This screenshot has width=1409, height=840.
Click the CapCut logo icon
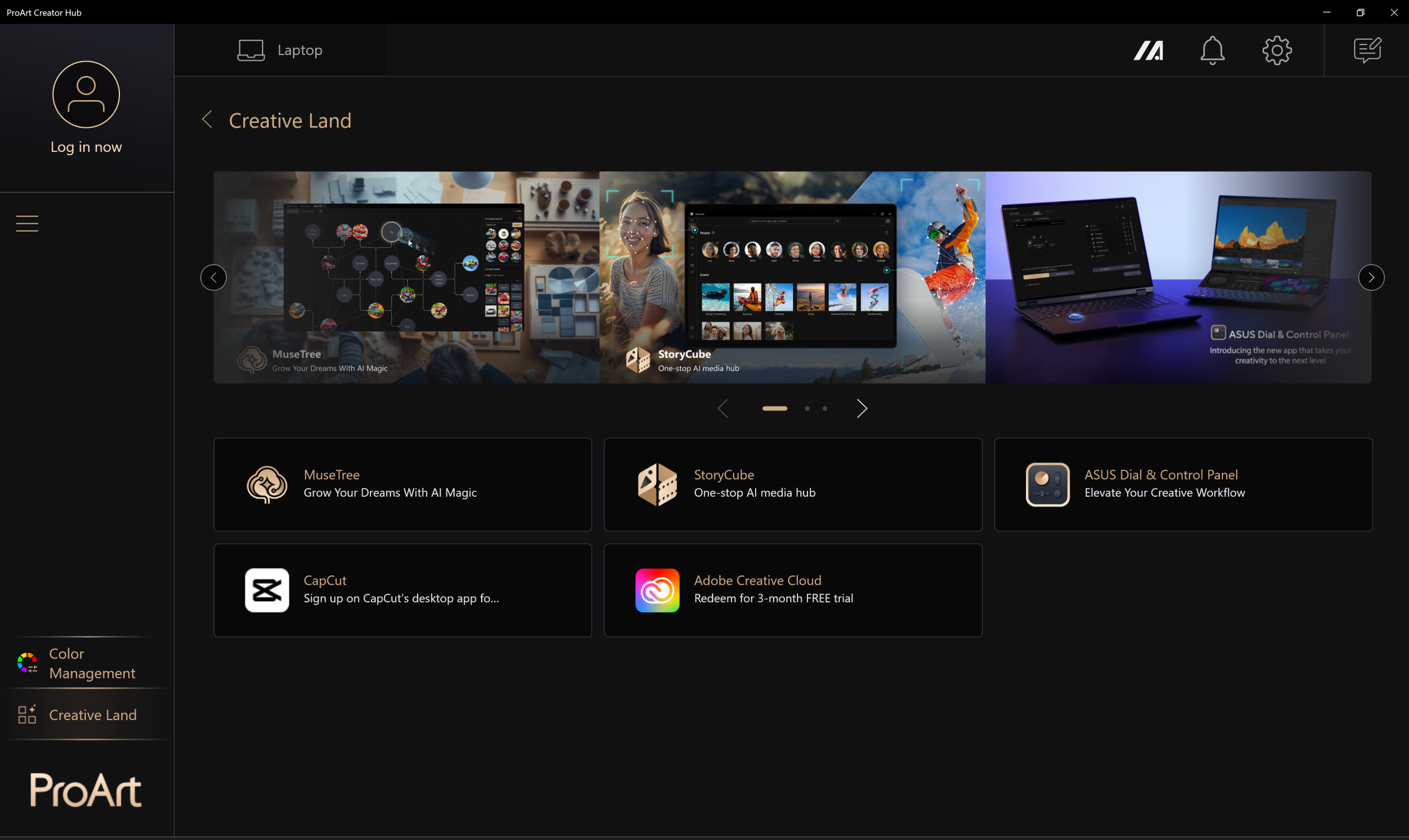(x=267, y=590)
